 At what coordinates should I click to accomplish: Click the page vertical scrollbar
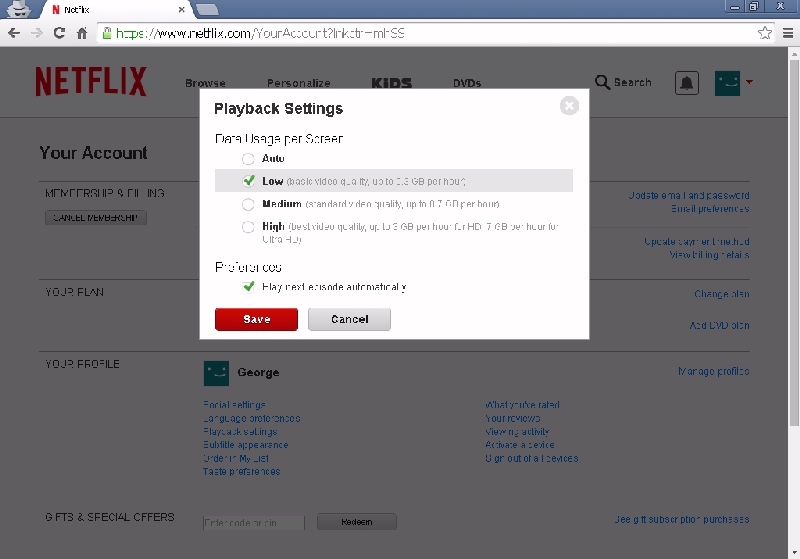tap(794, 243)
